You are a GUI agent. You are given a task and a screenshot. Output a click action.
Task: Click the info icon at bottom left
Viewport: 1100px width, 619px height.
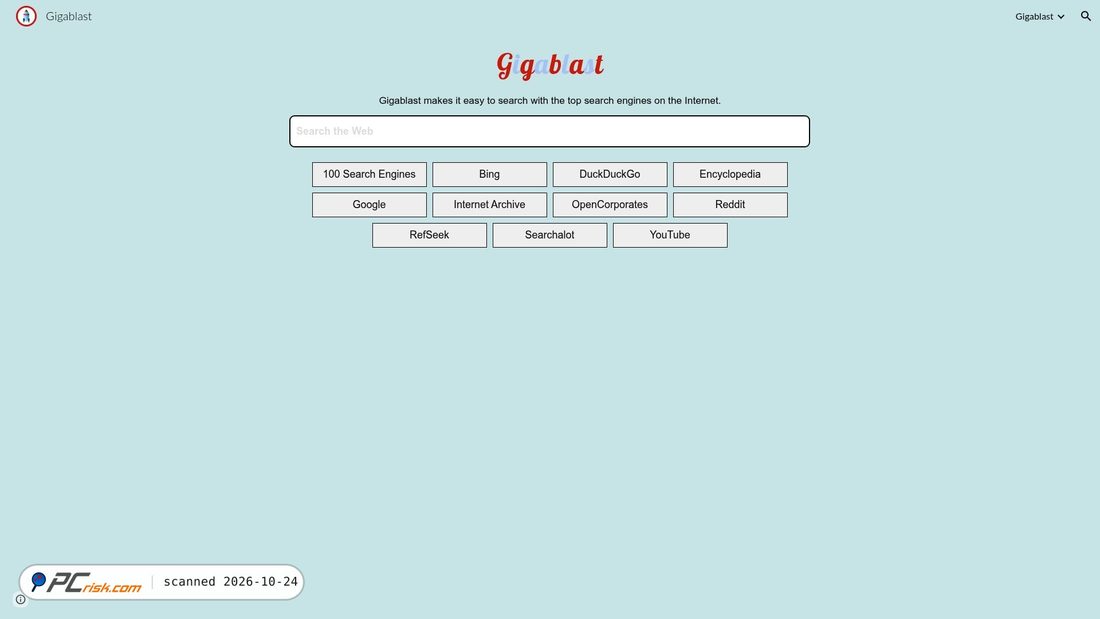(20, 599)
